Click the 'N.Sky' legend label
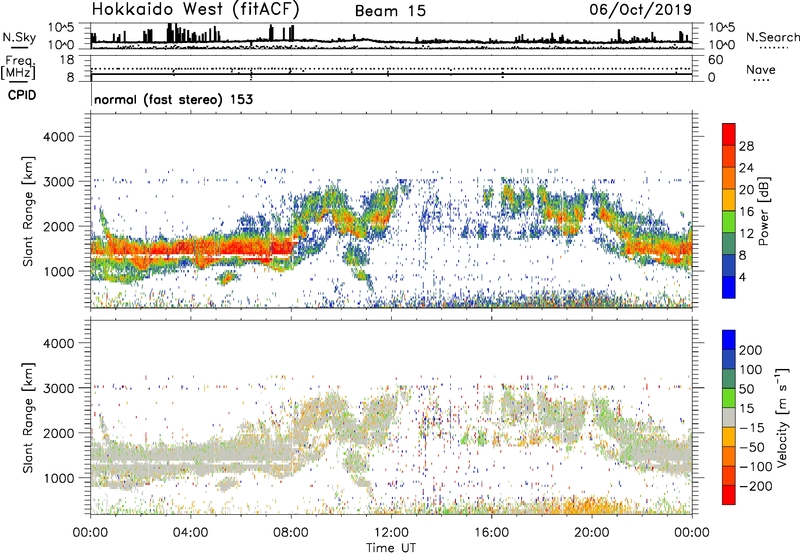 (x=19, y=37)
